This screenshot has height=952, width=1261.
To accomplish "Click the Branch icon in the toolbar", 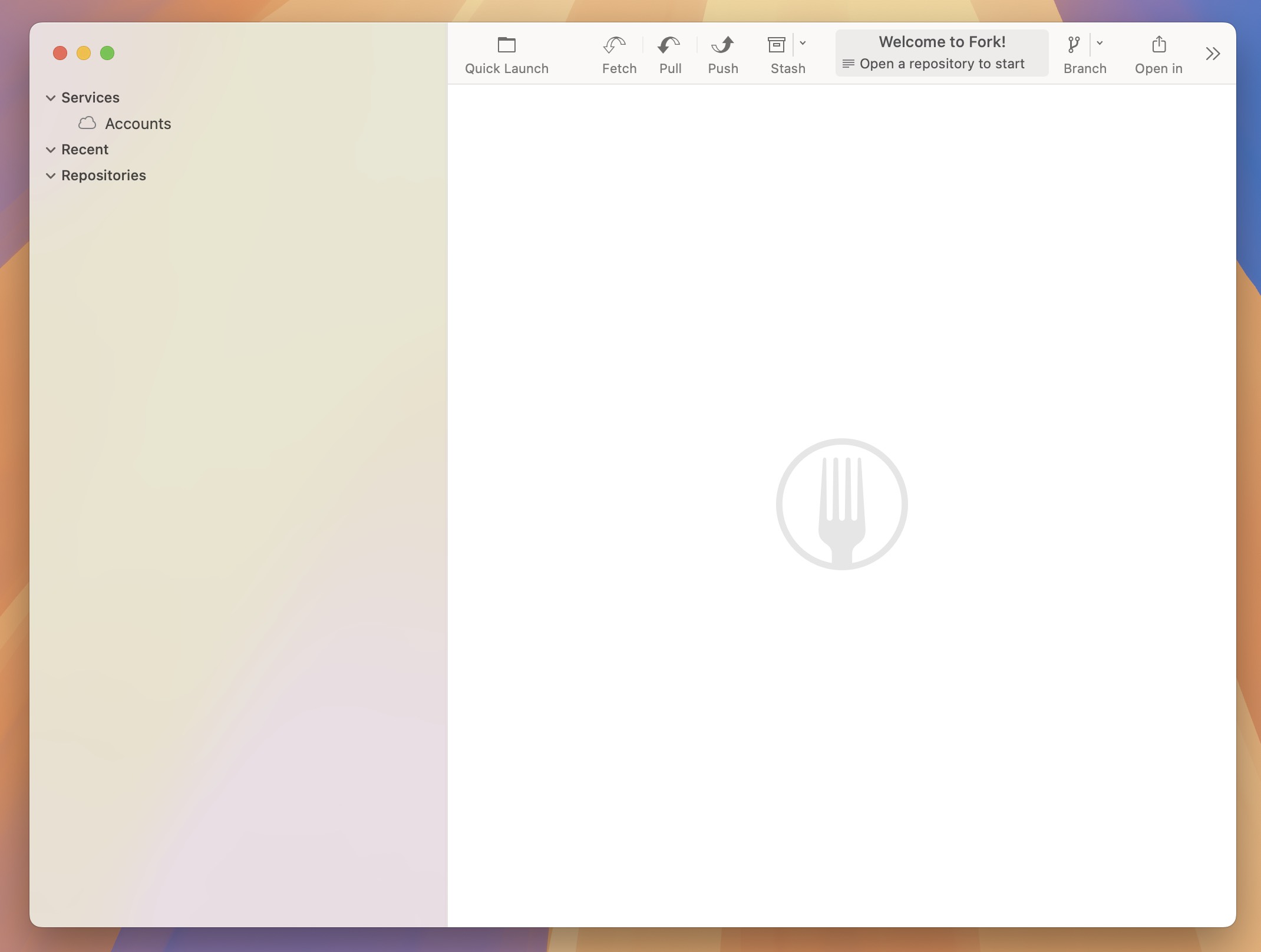I will coord(1073,43).
